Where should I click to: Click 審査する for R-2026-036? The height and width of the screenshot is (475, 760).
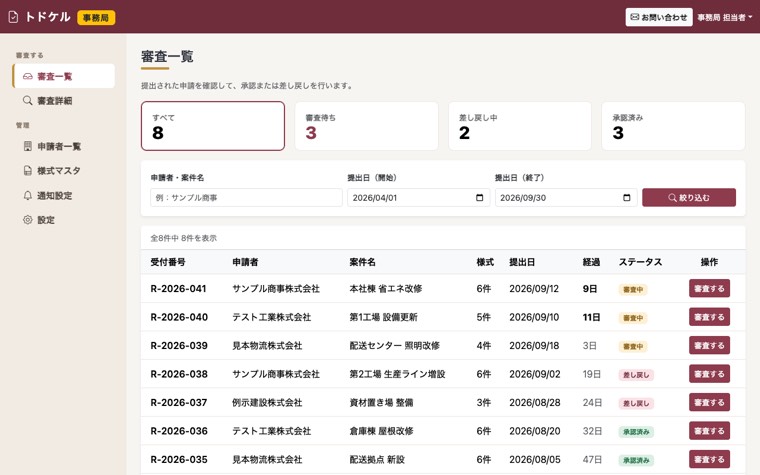(x=709, y=431)
